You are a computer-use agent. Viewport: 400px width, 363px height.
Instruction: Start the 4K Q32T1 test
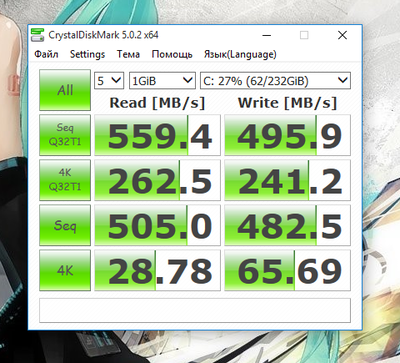[x=65, y=180]
